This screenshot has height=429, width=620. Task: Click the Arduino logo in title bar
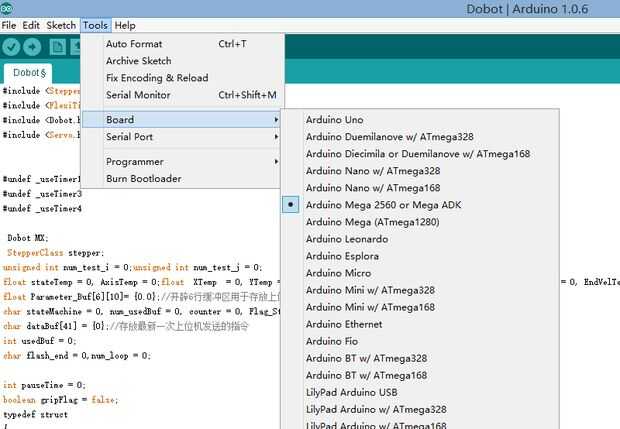[x=6, y=8]
